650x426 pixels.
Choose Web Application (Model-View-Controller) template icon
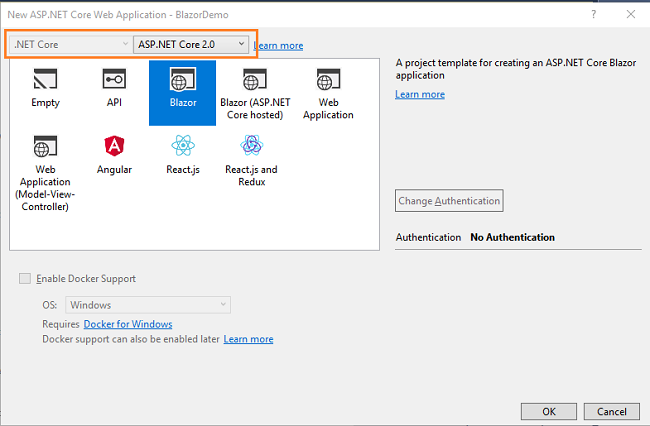click(x=45, y=146)
